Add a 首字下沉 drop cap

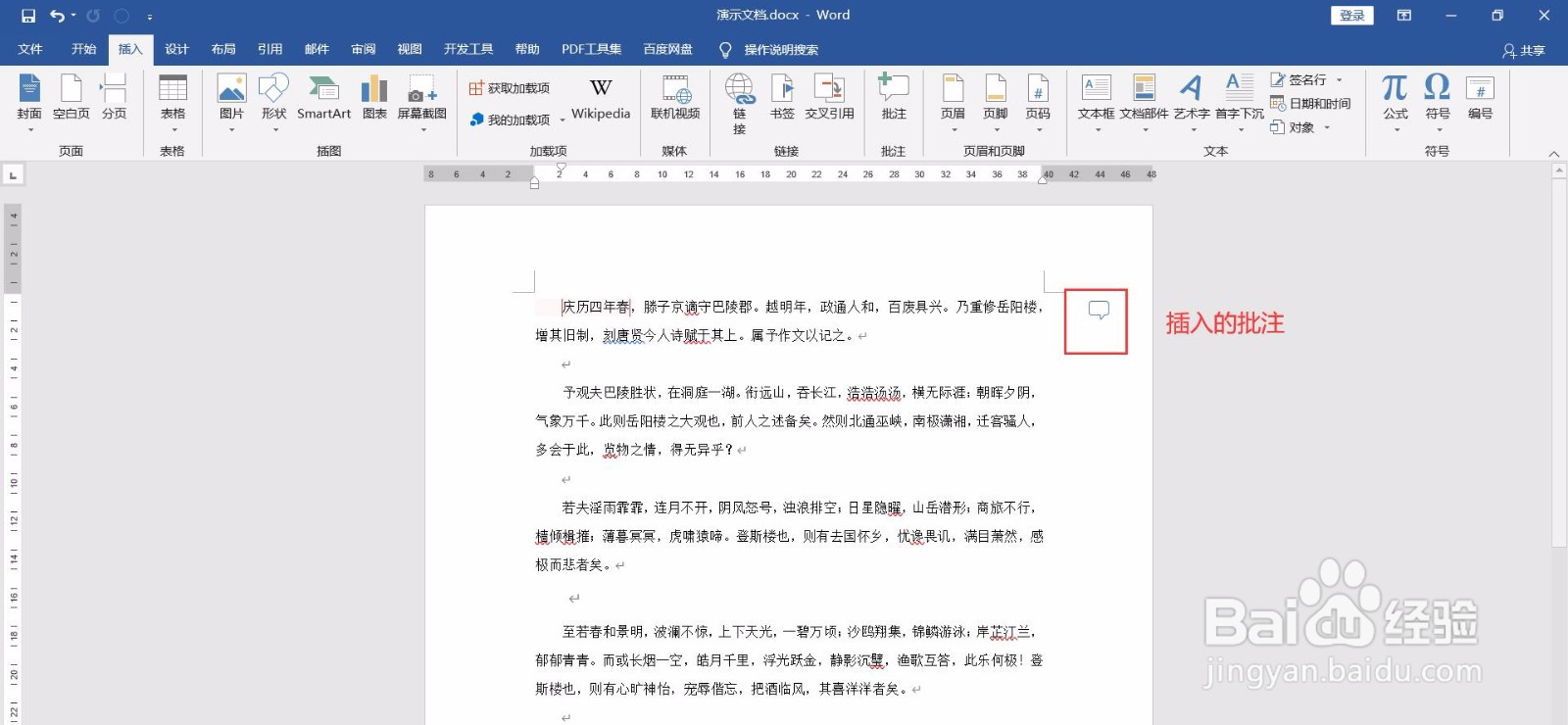[1240, 103]
